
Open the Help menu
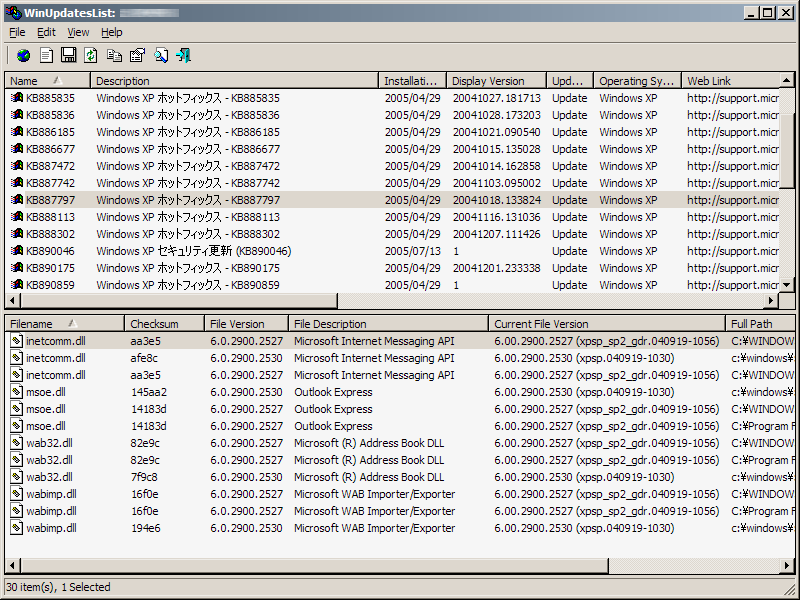coord(111,33)
